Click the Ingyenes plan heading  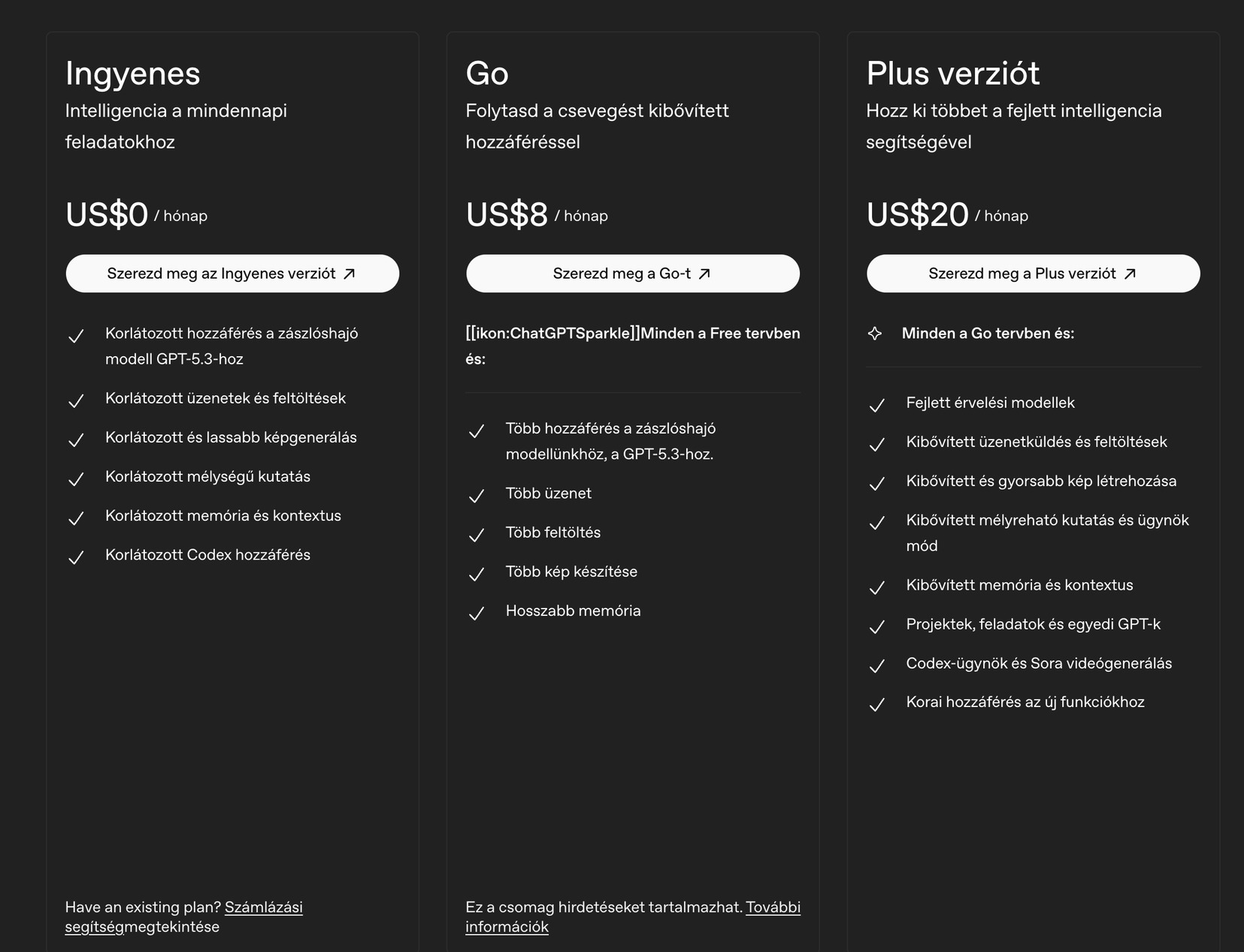coord(133,74)
